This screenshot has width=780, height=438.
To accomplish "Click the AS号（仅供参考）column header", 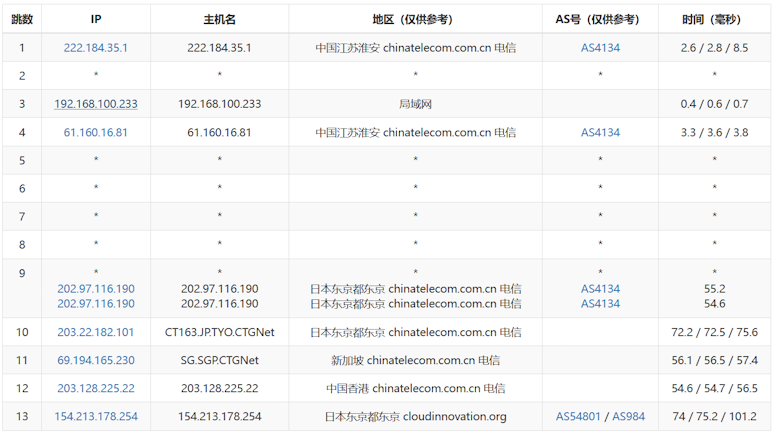I will pyautogui.click(x=600, y=19).
